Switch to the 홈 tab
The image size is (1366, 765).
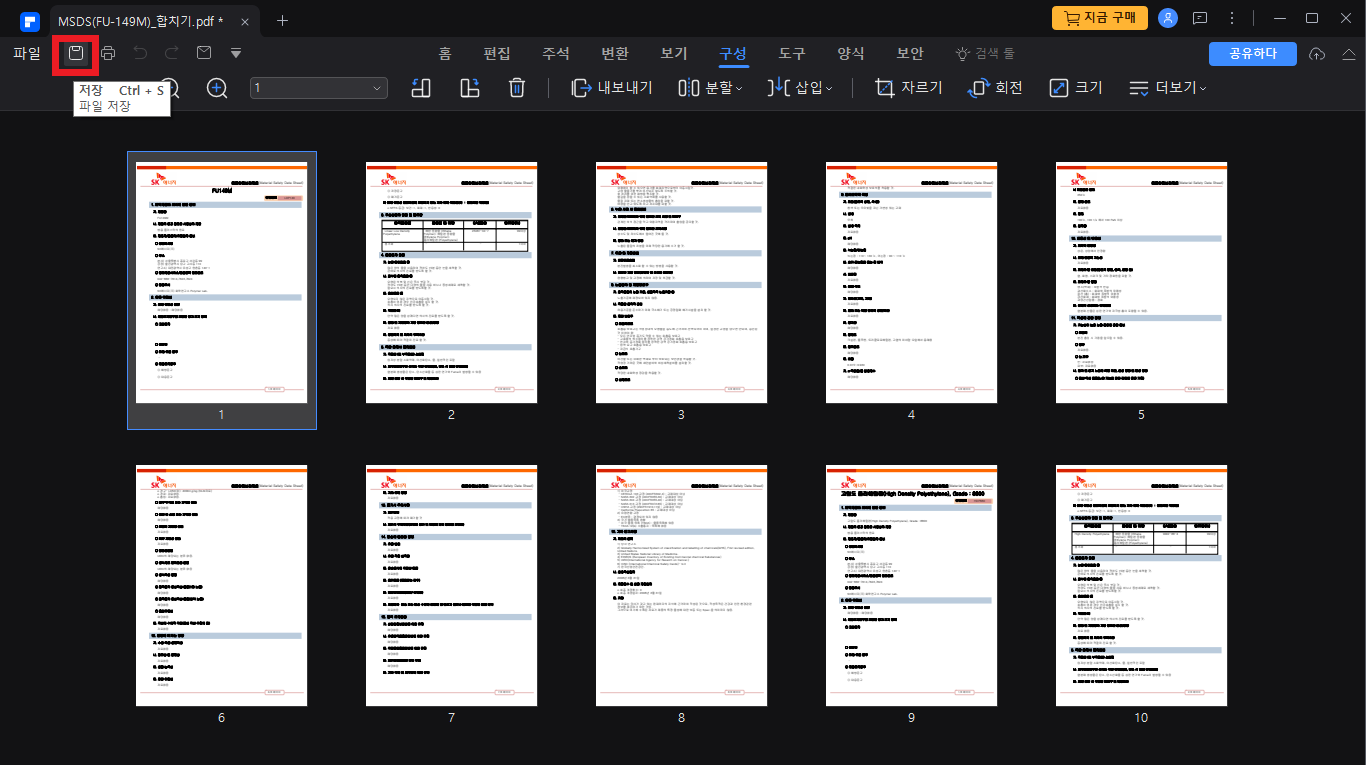(445, 53)
